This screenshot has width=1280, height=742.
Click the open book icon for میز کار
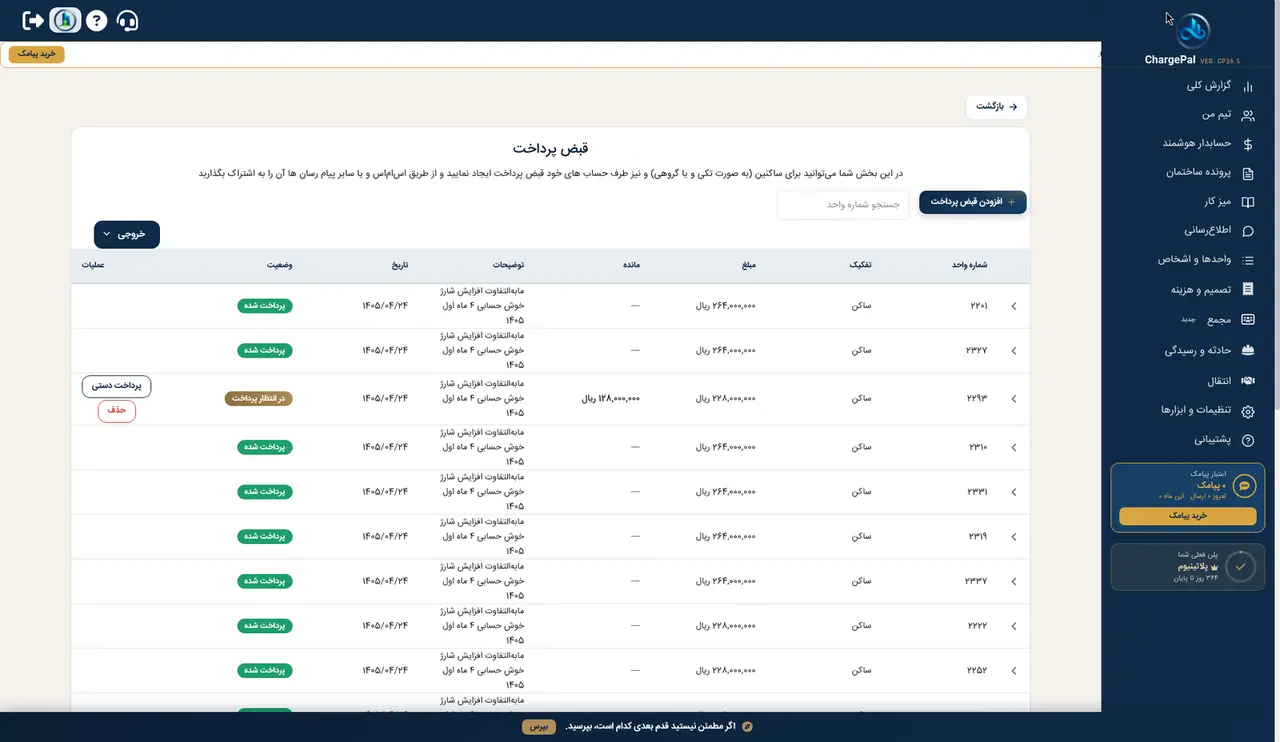click(x=1247, y=202)
